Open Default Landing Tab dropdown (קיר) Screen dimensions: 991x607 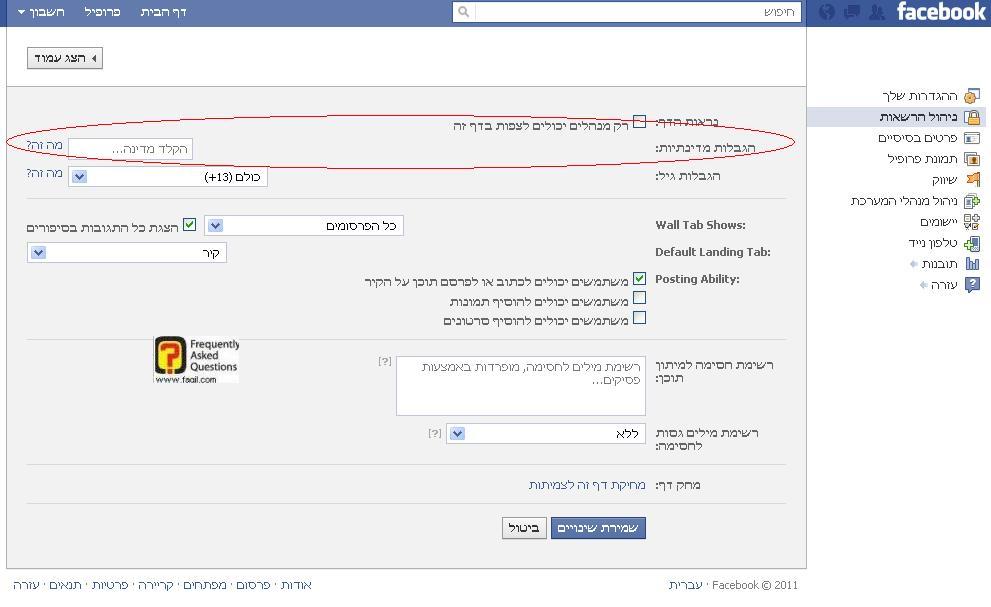pyautogui.click(x=127, y=253)
